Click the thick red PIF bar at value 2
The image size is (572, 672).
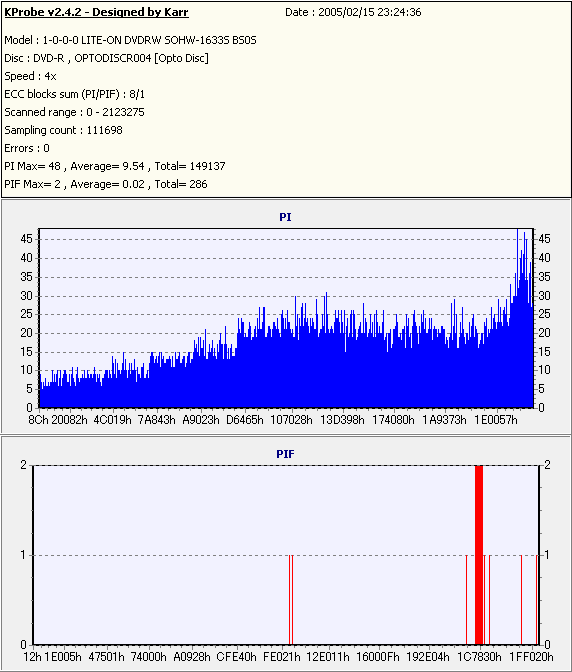(x=479, y=555)
